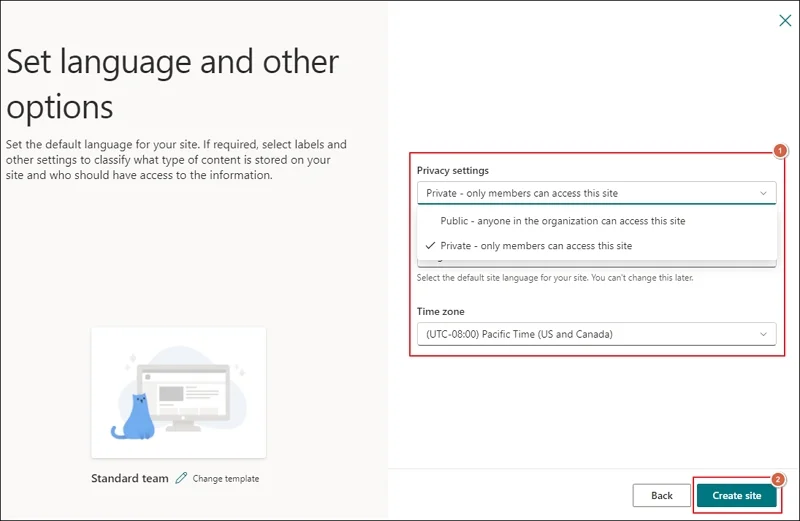Open the Privacy settings dropdown
The image size is (800, 521).
coord(596,193)
